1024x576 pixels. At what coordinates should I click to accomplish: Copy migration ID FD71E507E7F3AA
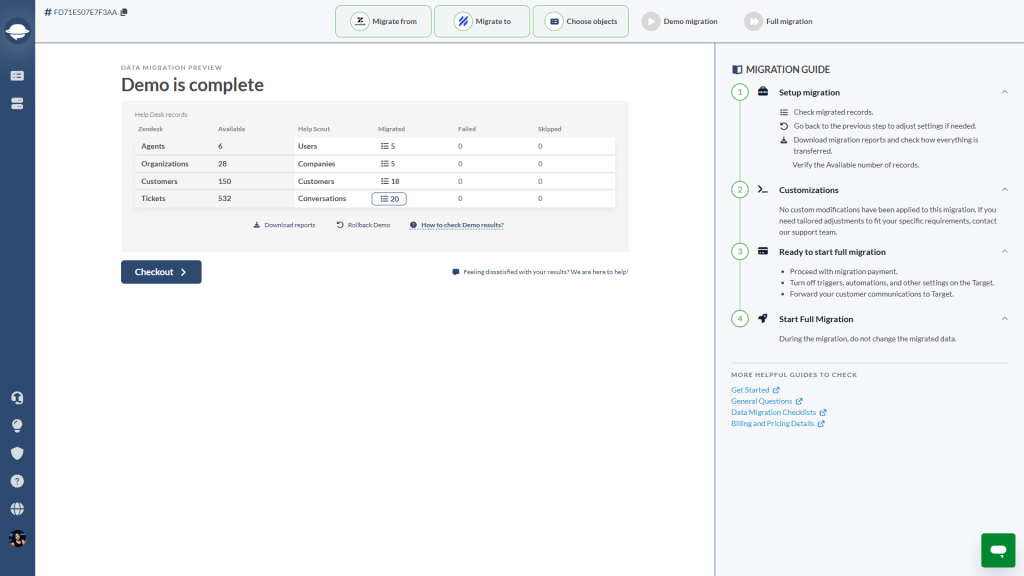tap(124, 12)
